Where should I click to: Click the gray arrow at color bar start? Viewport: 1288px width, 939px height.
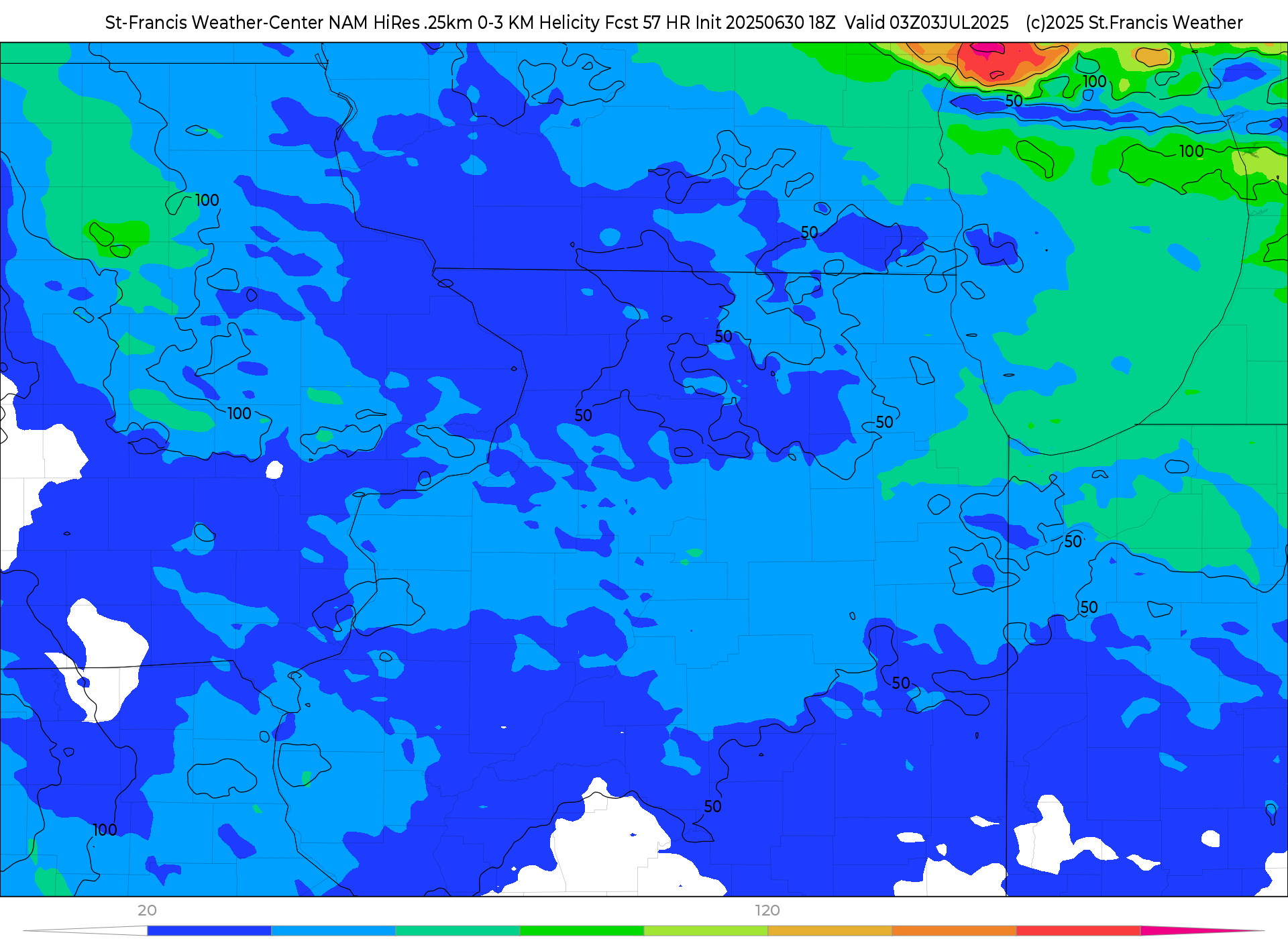(85, 930)
